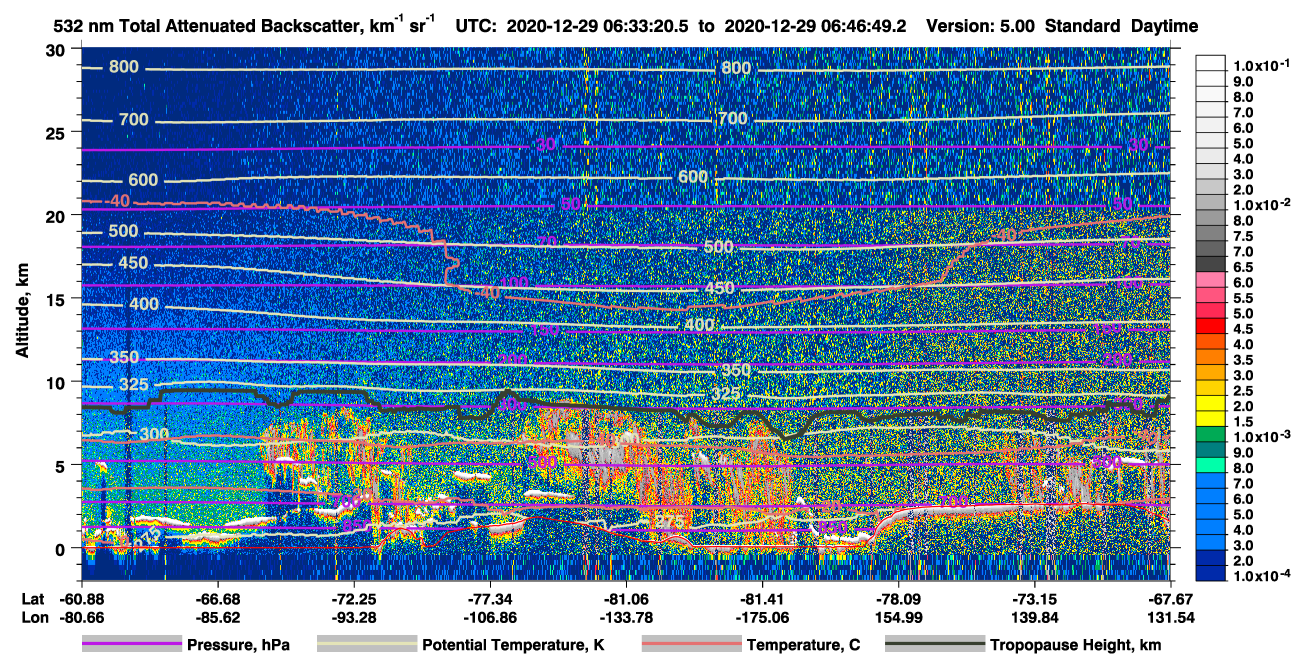Viewport: 1300px width, 667px height.
Task: Select the "Version: 5.00" text
Action: coord(981,26)
